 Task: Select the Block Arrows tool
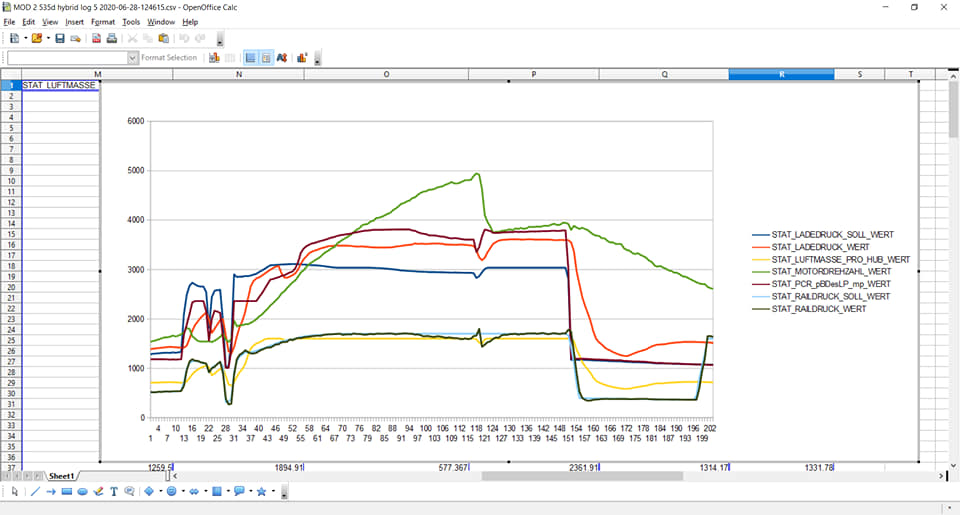[x=194, y=491]
